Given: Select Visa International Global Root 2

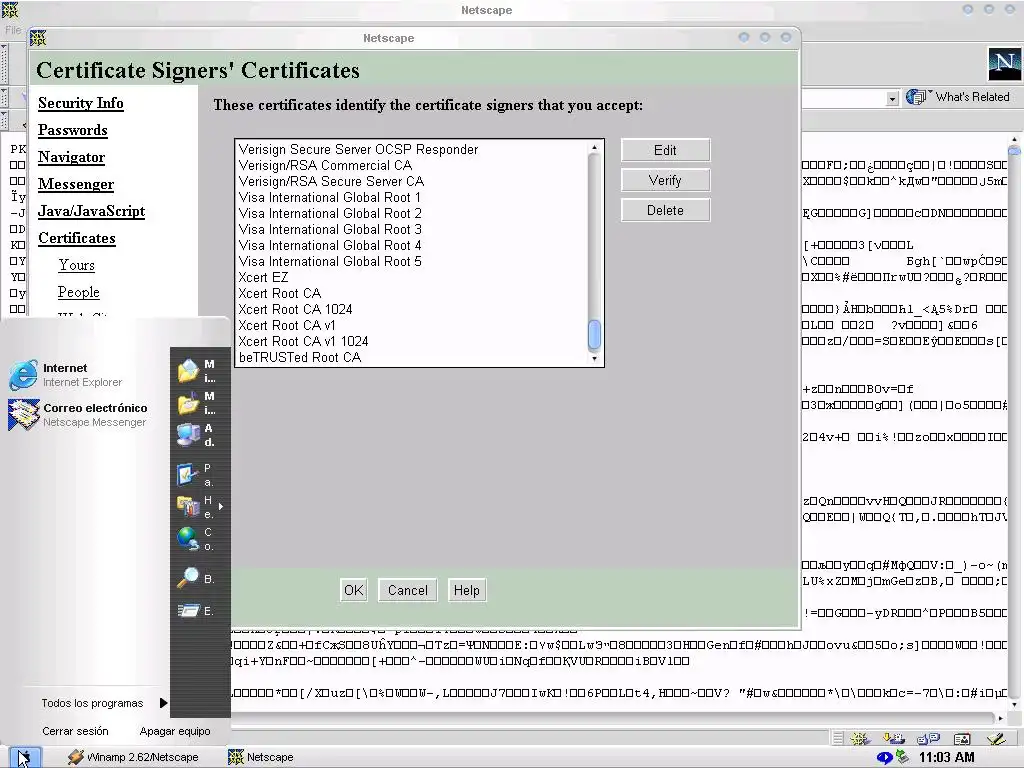Looking at the screenshot, I should point(330,214).
